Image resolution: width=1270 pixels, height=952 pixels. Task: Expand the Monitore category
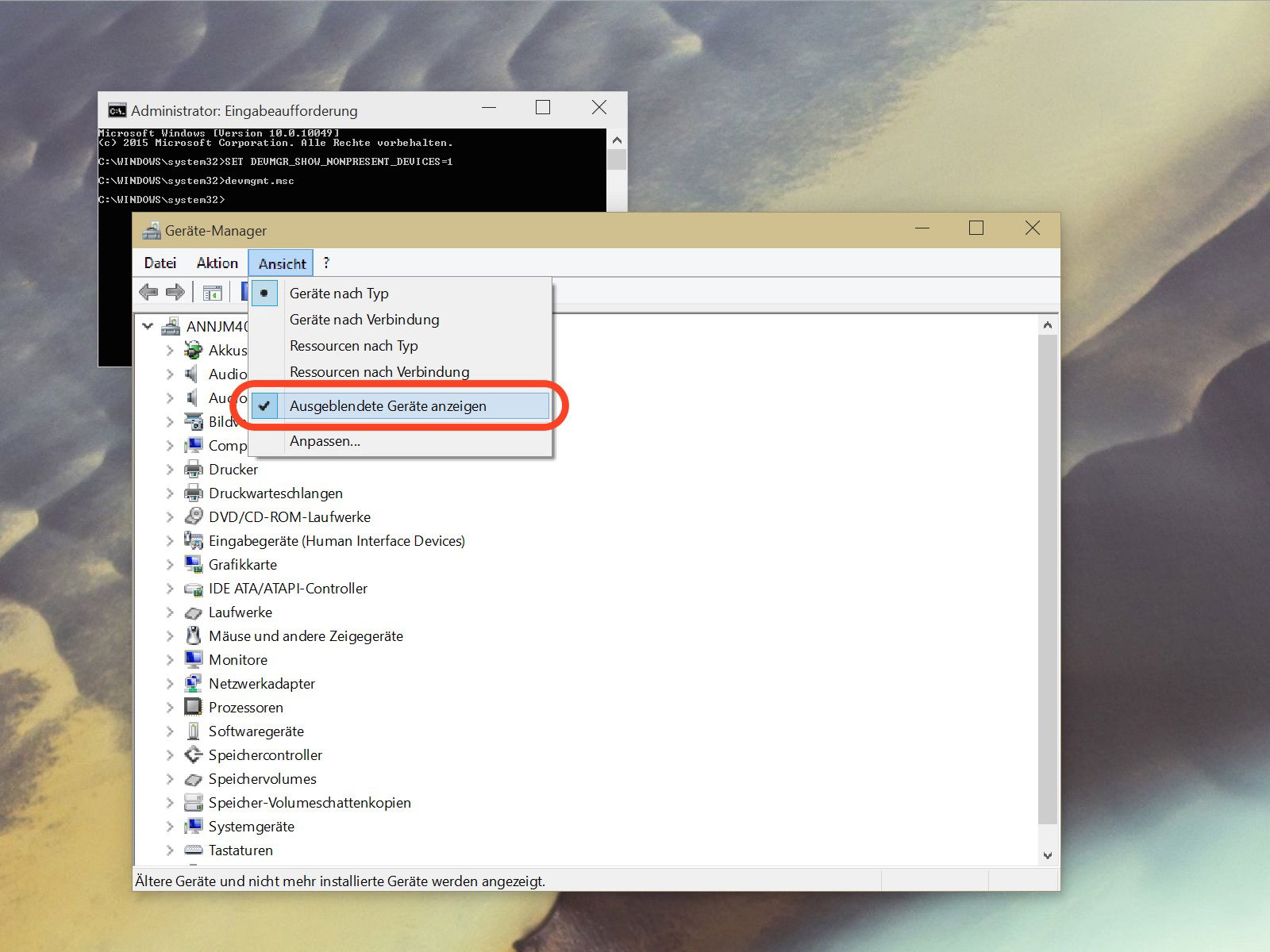coord(169,659)
